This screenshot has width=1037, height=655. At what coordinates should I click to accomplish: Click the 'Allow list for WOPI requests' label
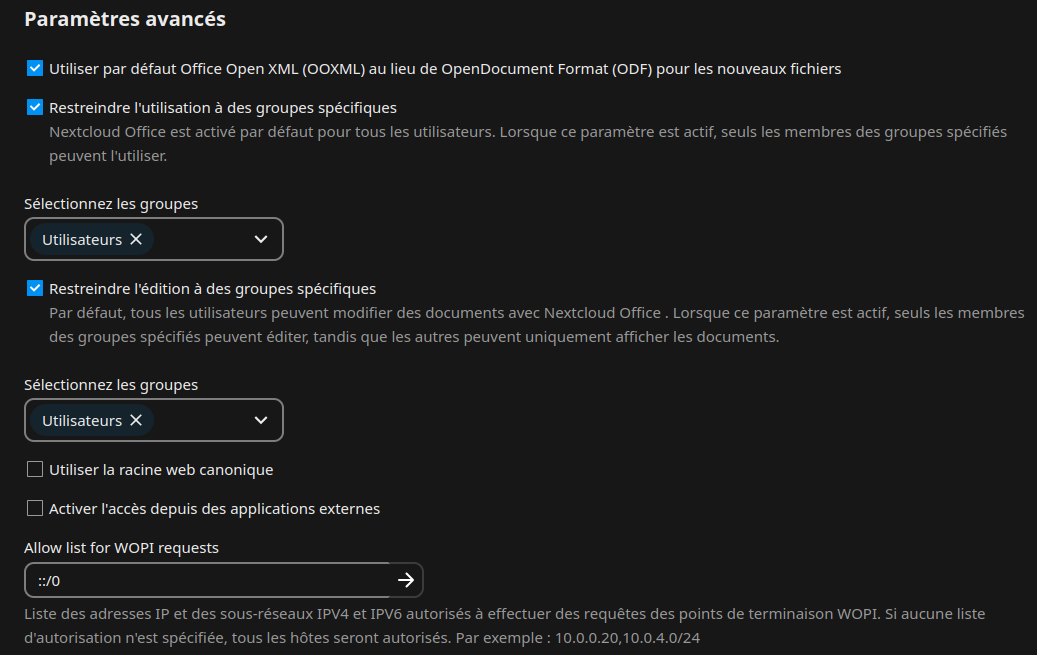tap(121, 548)
